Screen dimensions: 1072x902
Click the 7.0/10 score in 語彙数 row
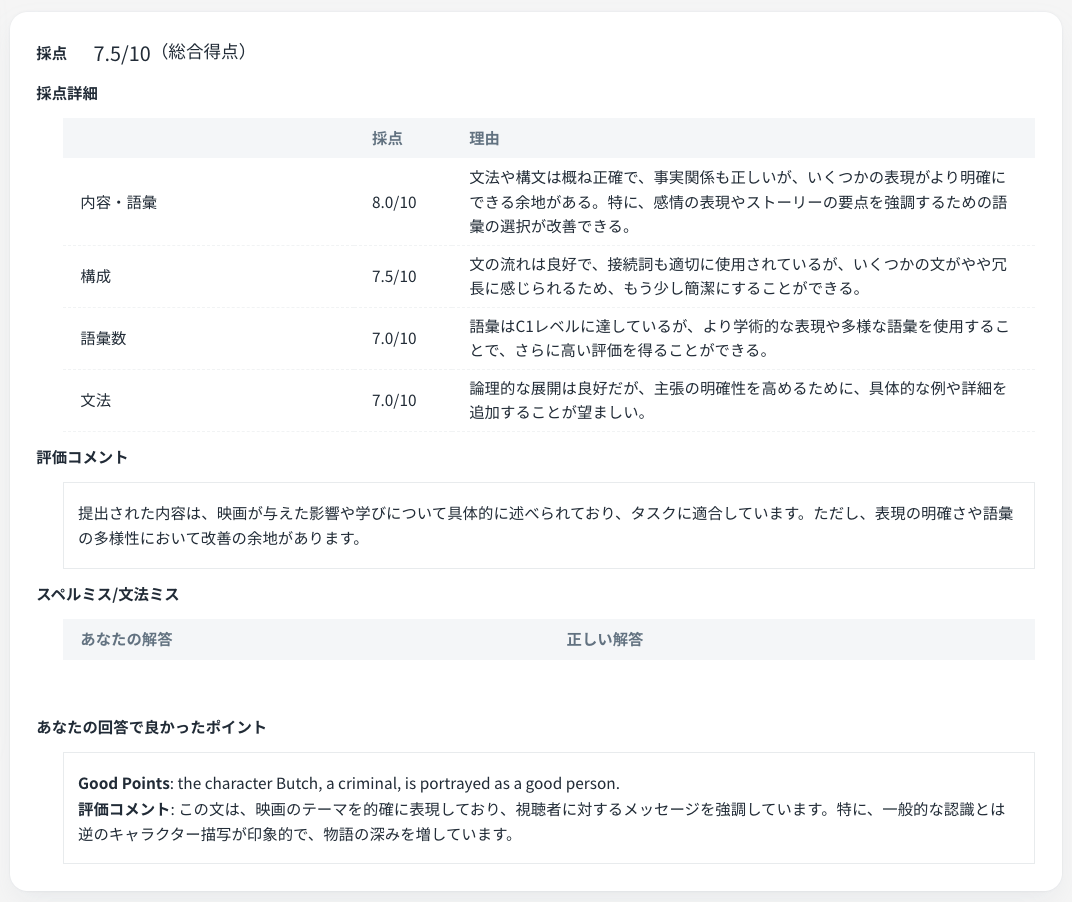(x=394, y=338)
